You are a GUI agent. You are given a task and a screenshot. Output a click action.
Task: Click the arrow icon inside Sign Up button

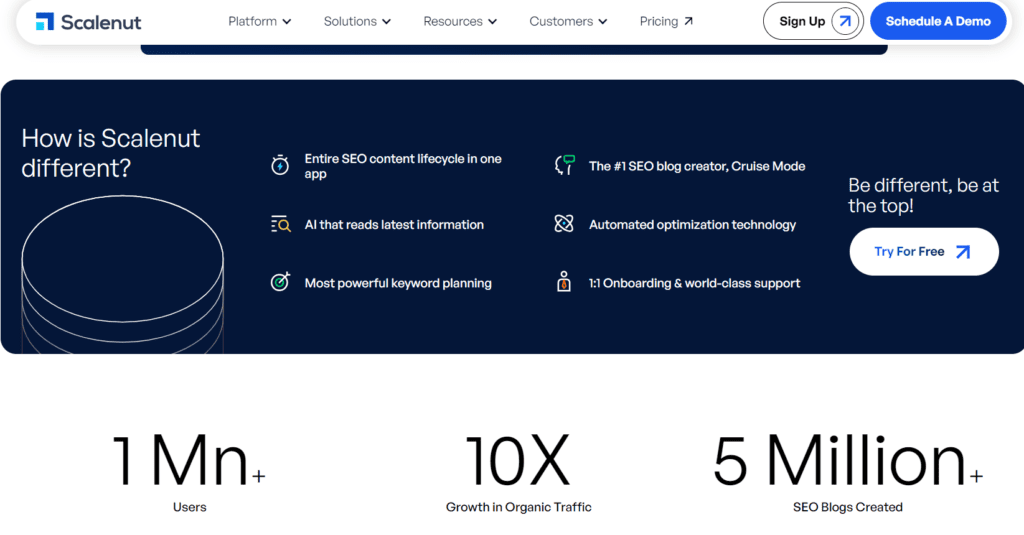(845, 21)
